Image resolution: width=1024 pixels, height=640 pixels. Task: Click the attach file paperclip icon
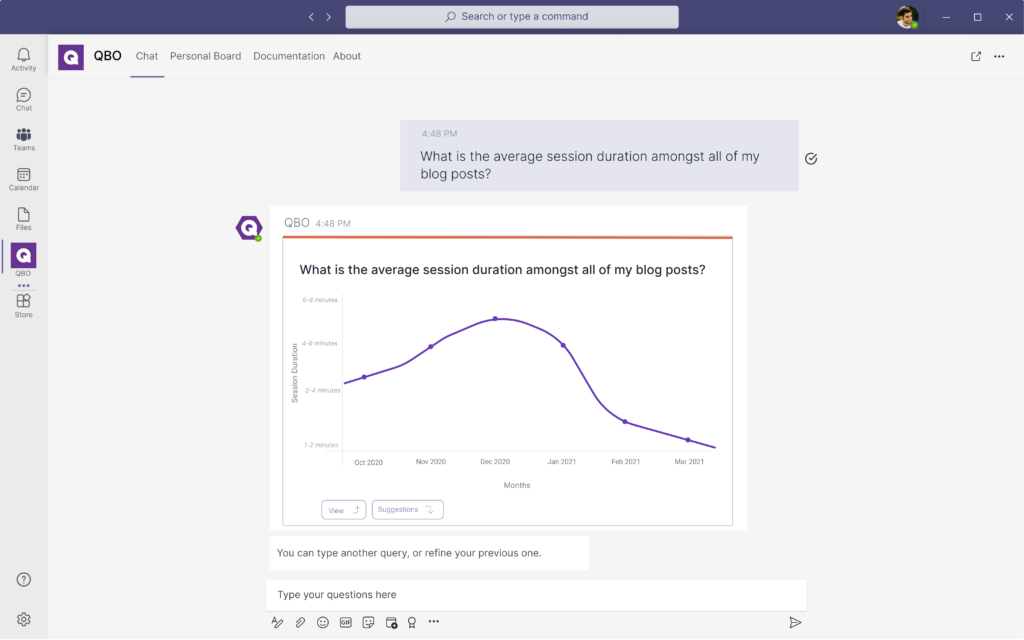(x=300, y=622)
